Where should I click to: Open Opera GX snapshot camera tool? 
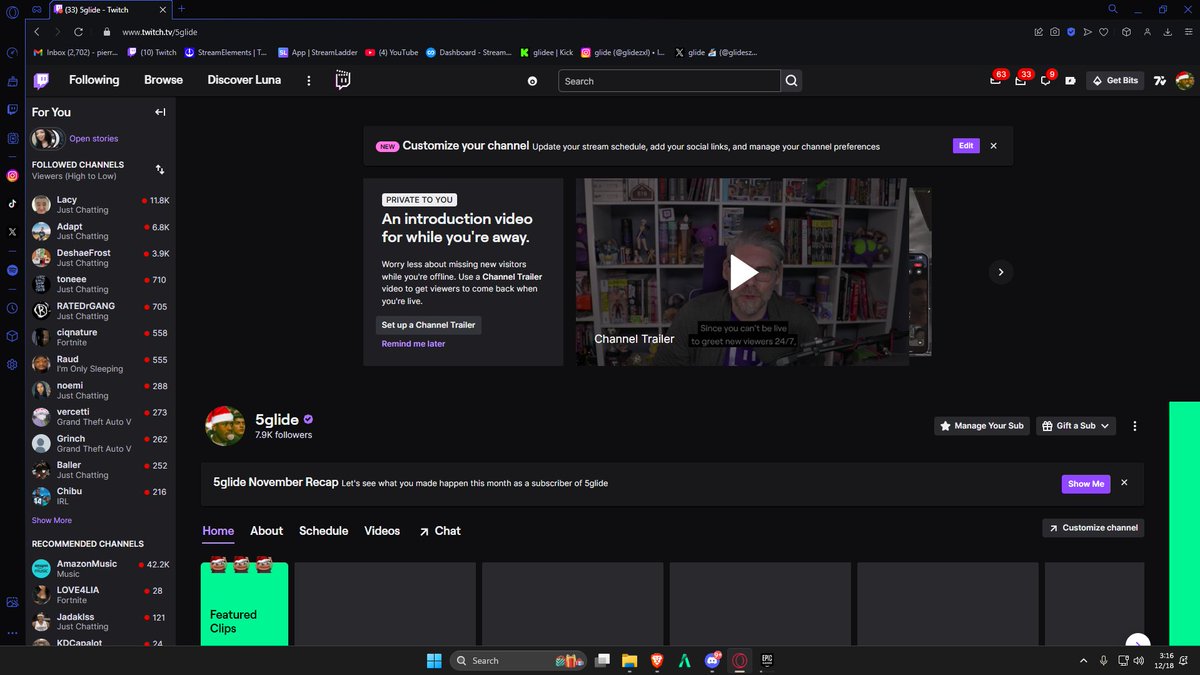[1054, 32]
